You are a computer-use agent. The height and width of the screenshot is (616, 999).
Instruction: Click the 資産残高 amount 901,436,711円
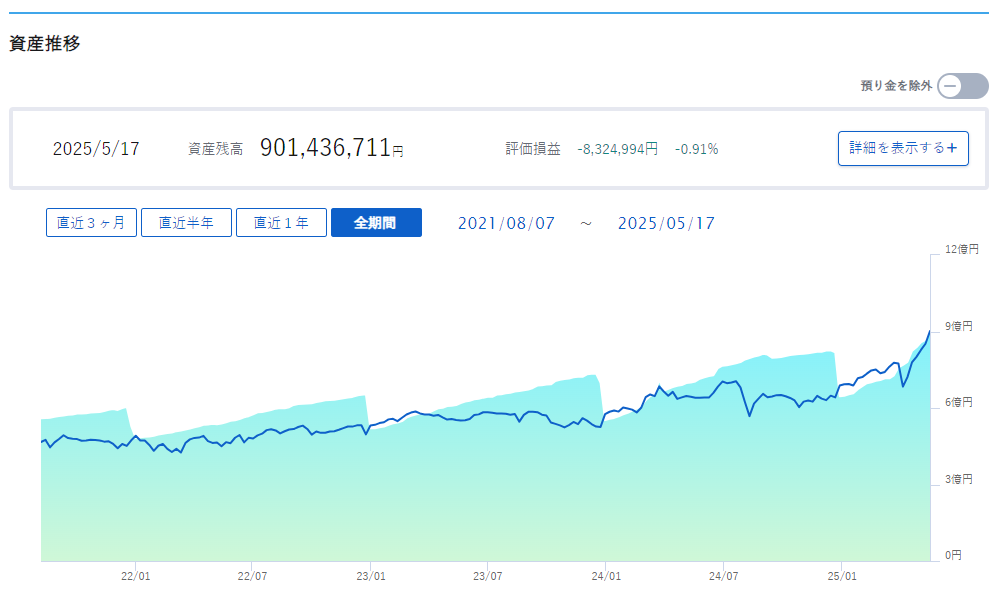click(x=331, y=148)
